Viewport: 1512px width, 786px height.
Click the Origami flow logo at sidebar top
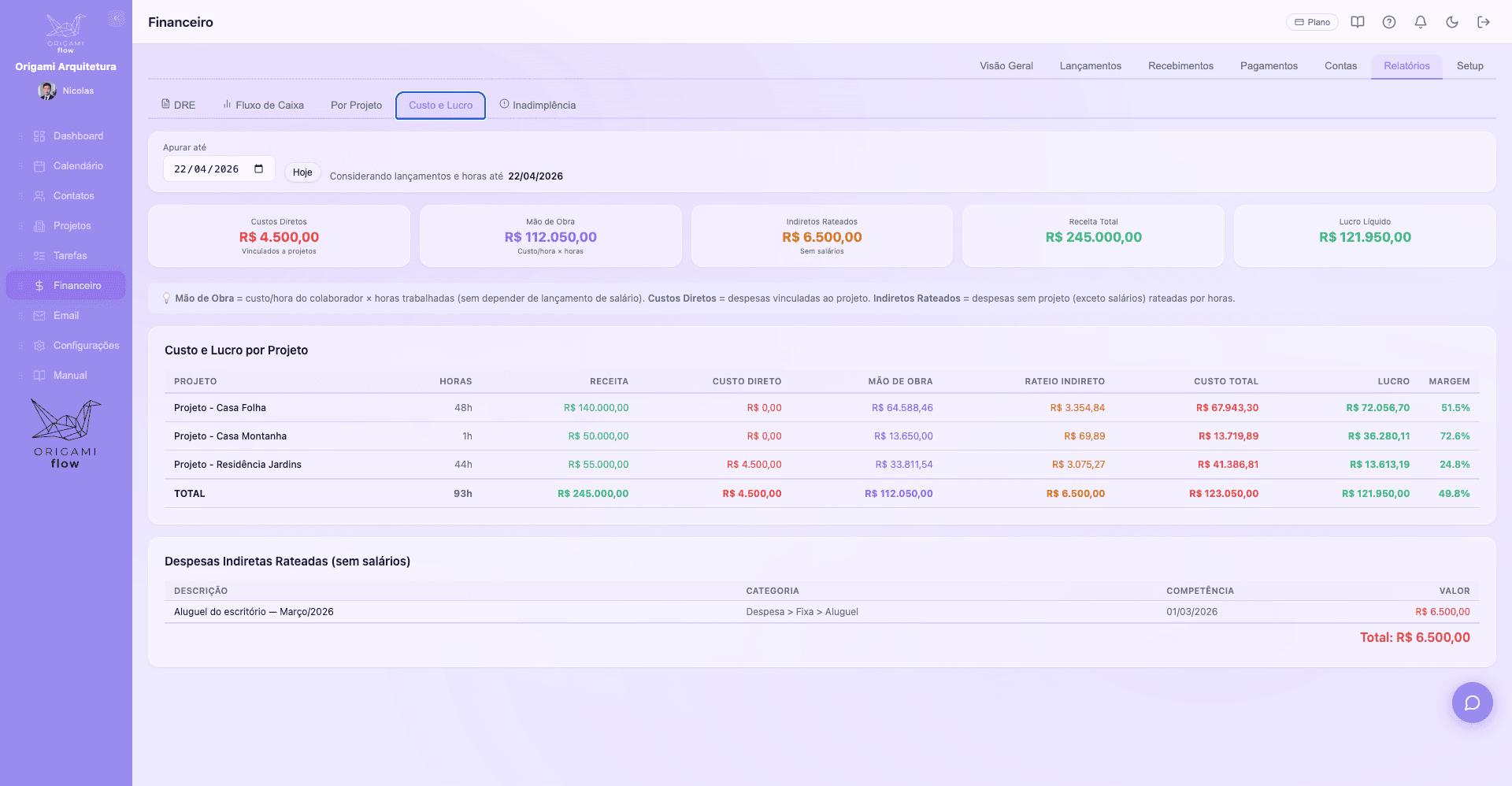65,33
